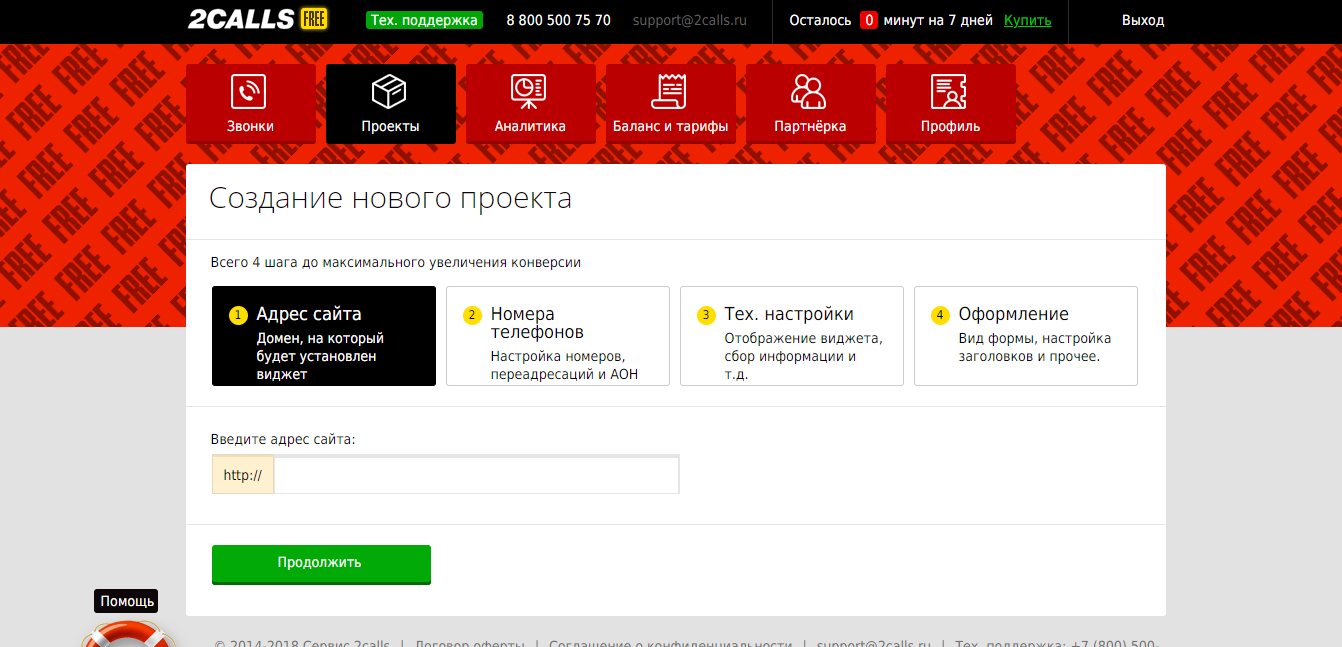This screenshot has height=647, width=1342.
Task: Click the Помощь tooltip label
Action: (x=126, y=601)
